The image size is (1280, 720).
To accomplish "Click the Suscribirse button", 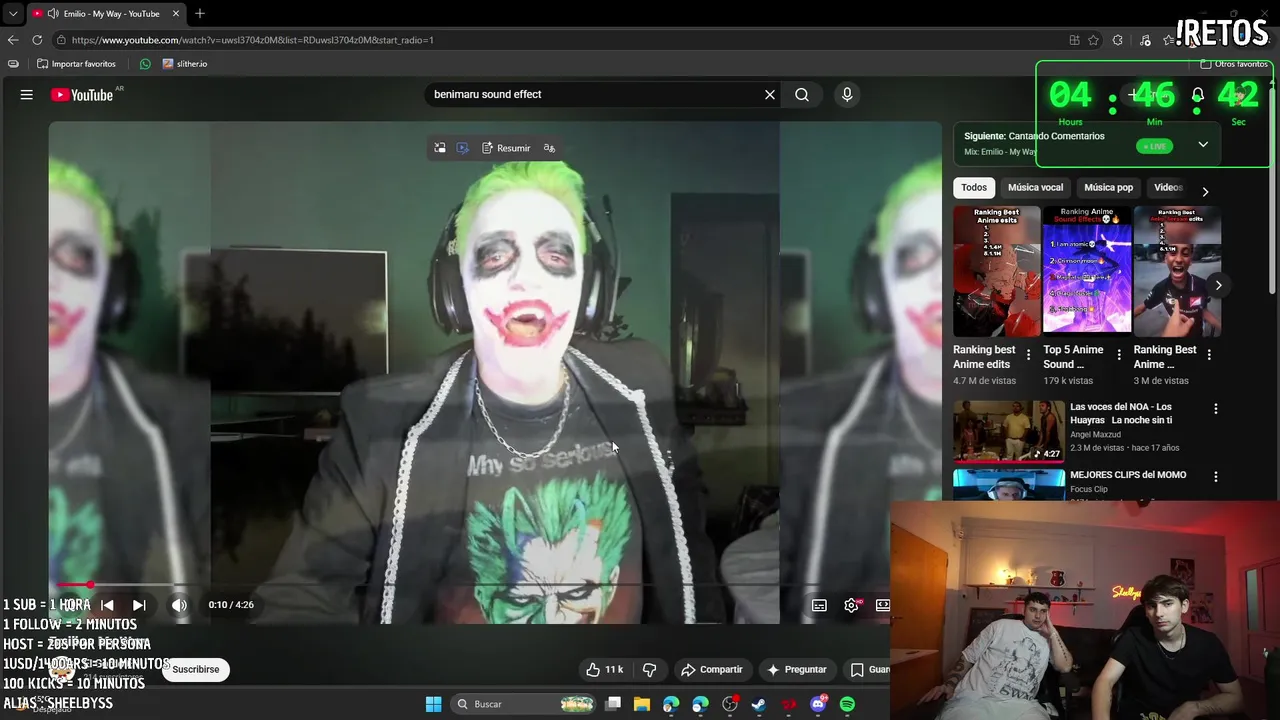I will pyautogui.click(x=195, y=670).
